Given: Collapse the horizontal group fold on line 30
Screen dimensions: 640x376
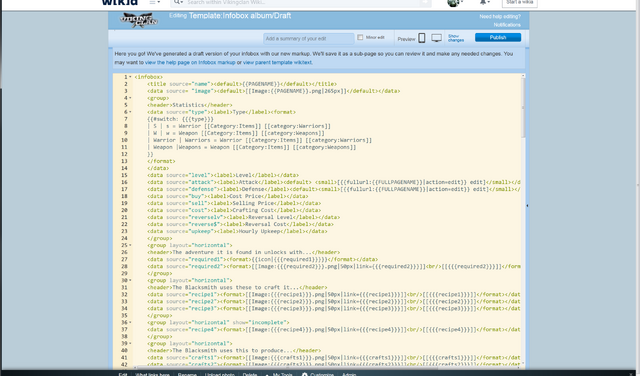Looking at the screenshot, I should (130, 280).
